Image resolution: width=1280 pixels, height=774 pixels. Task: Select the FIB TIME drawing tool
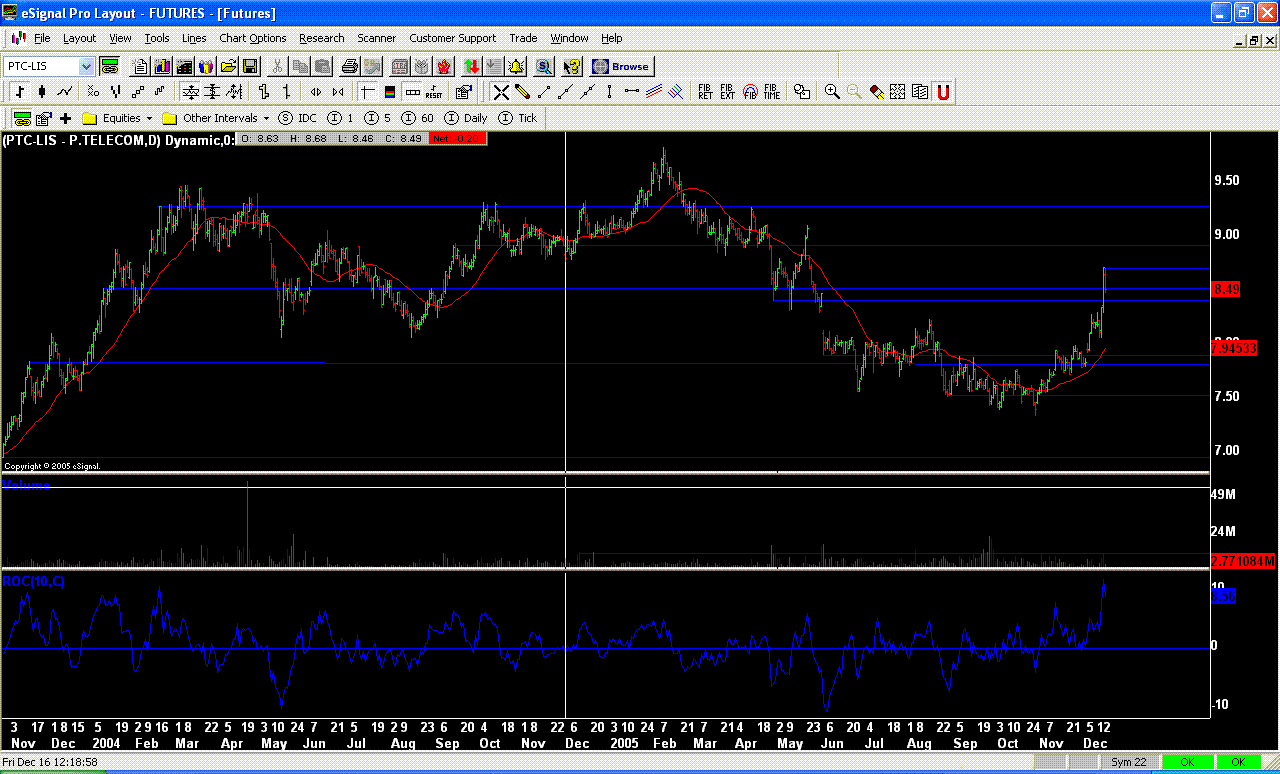[x=772, y=92]
